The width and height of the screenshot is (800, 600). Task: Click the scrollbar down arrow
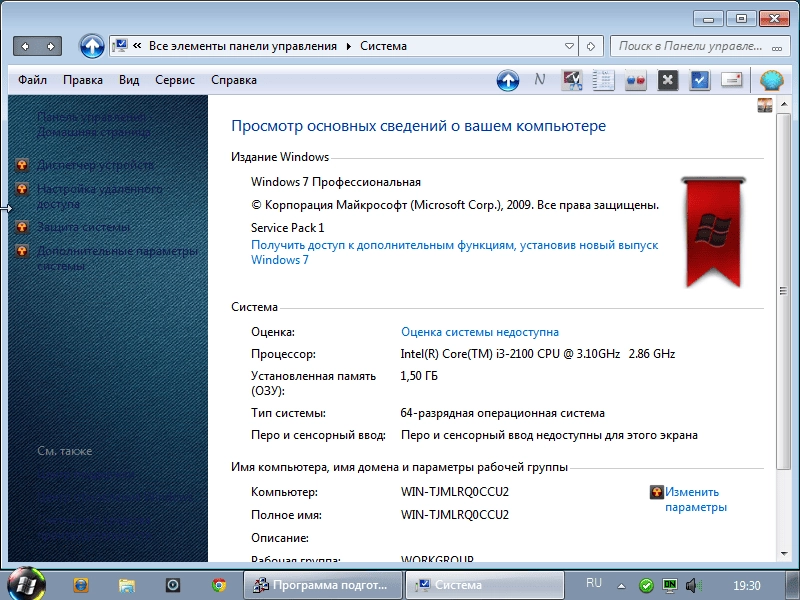(784, 554)
